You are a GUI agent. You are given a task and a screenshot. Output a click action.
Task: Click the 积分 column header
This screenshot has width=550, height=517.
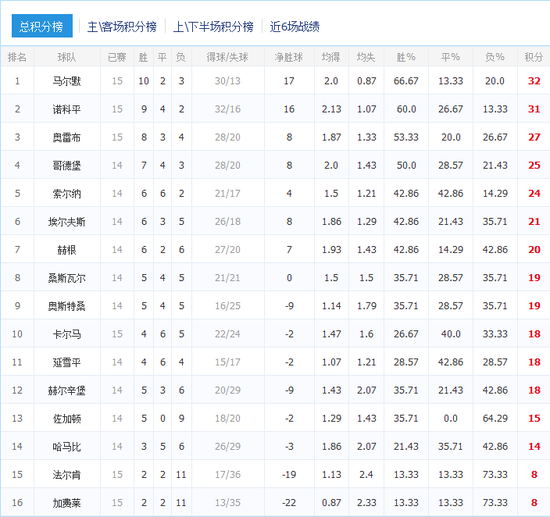click(534, 57)
